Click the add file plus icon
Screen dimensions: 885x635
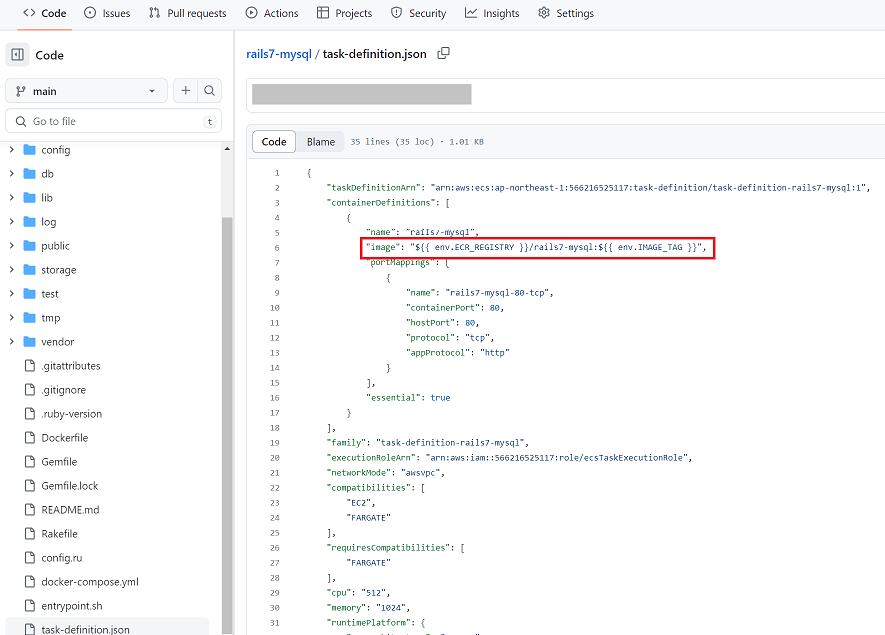click(x=186, y=90)
